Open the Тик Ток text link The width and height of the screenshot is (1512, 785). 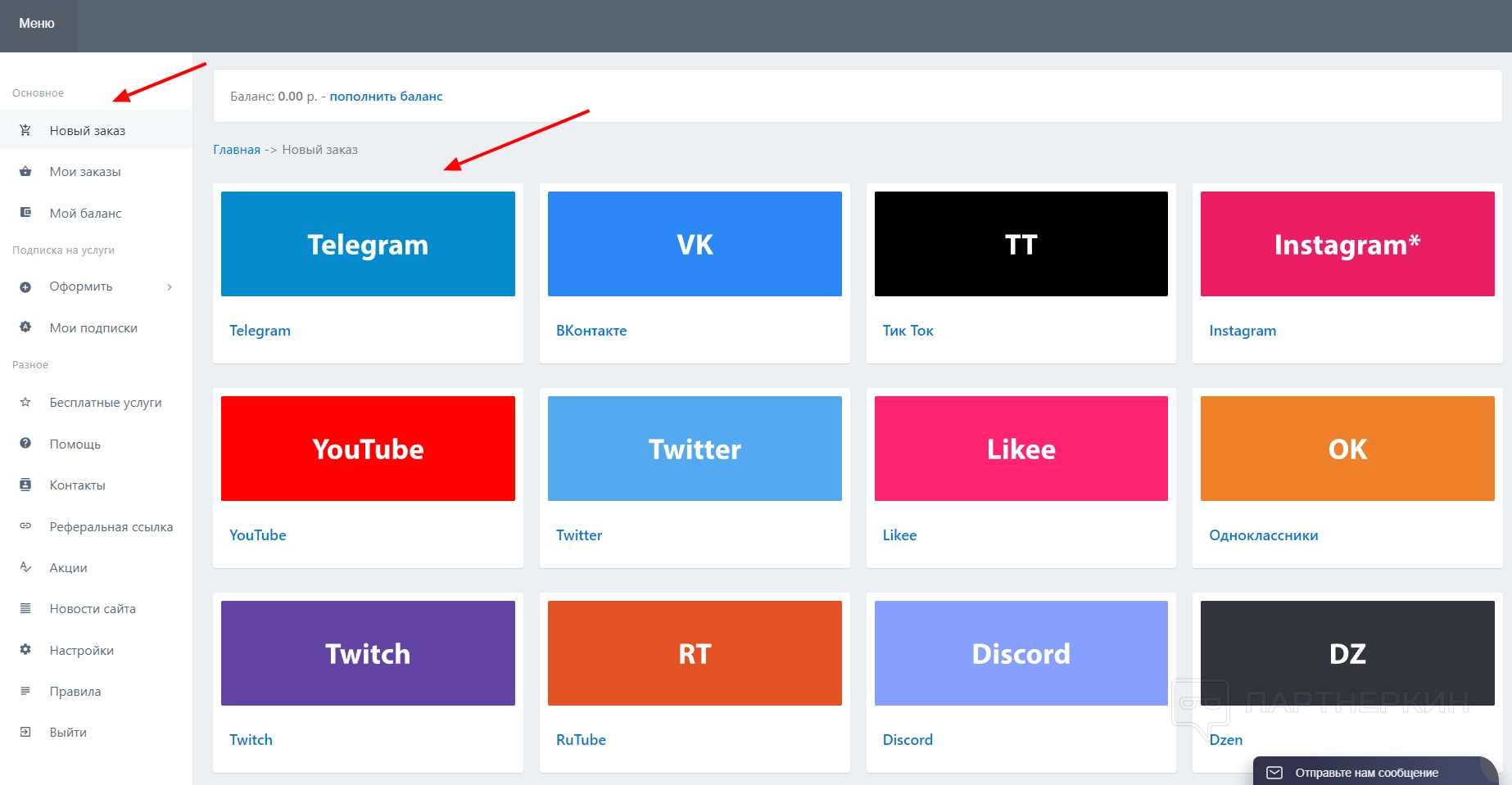pos(908,330)
